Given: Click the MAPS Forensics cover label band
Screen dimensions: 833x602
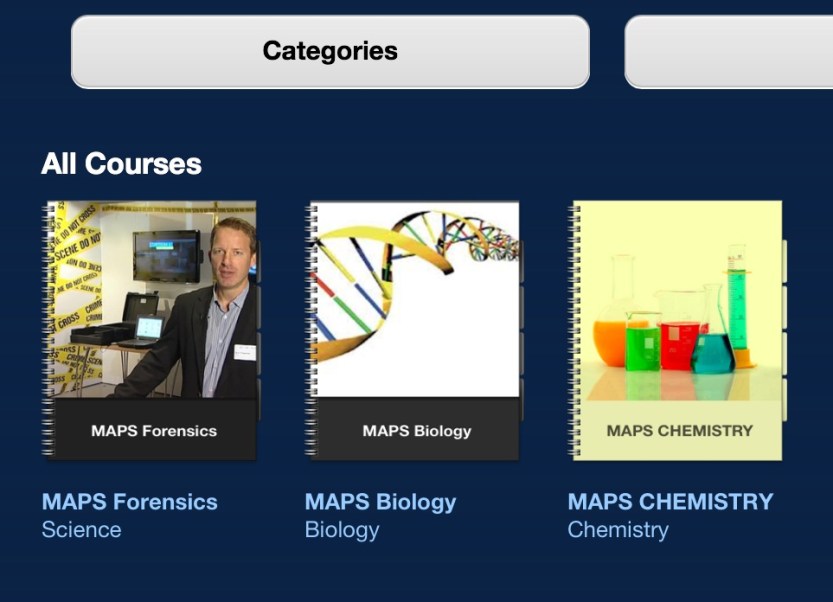Looking at the screenshot, I should click(x=154, y=431).
